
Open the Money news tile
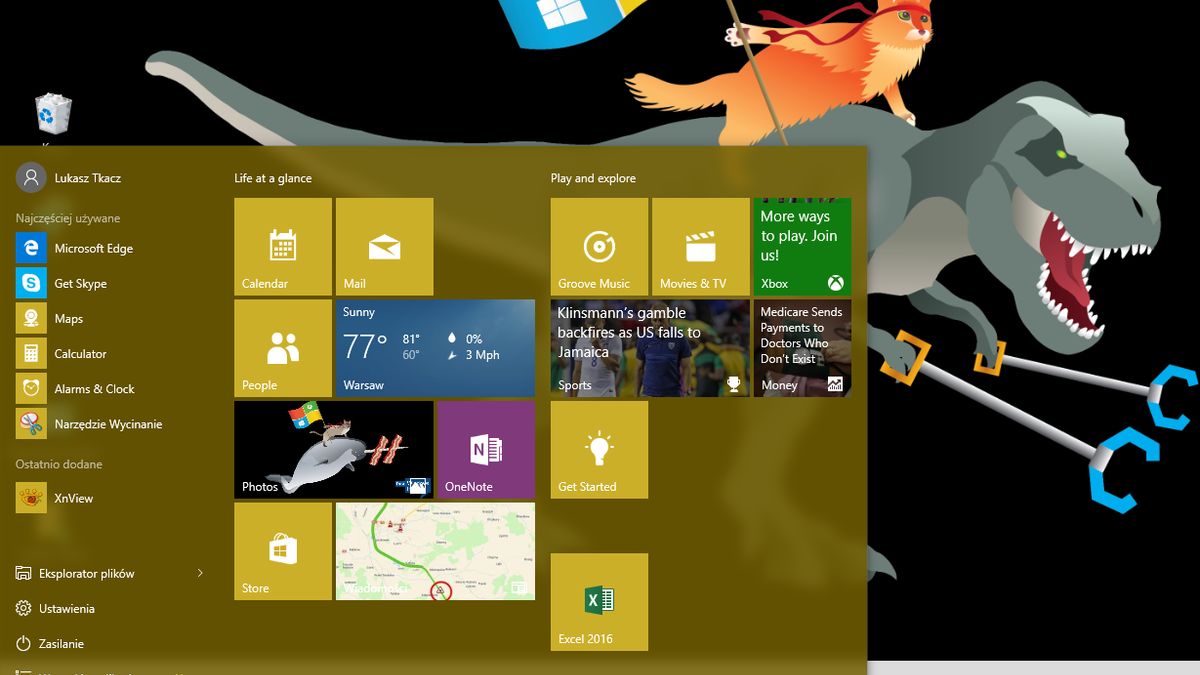pyautogui.click(x=802, y=348)
